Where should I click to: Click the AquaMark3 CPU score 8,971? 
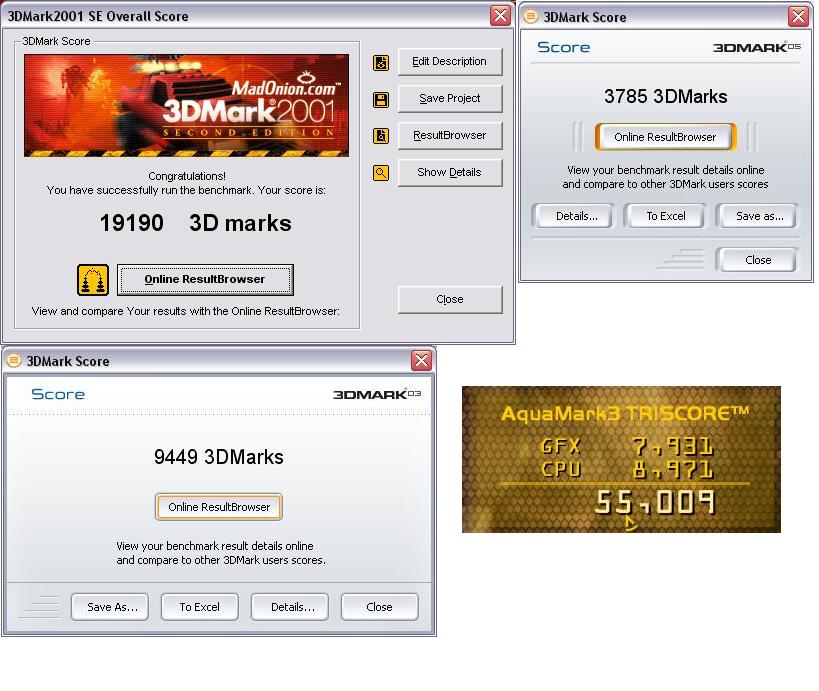tap(672, 470)
